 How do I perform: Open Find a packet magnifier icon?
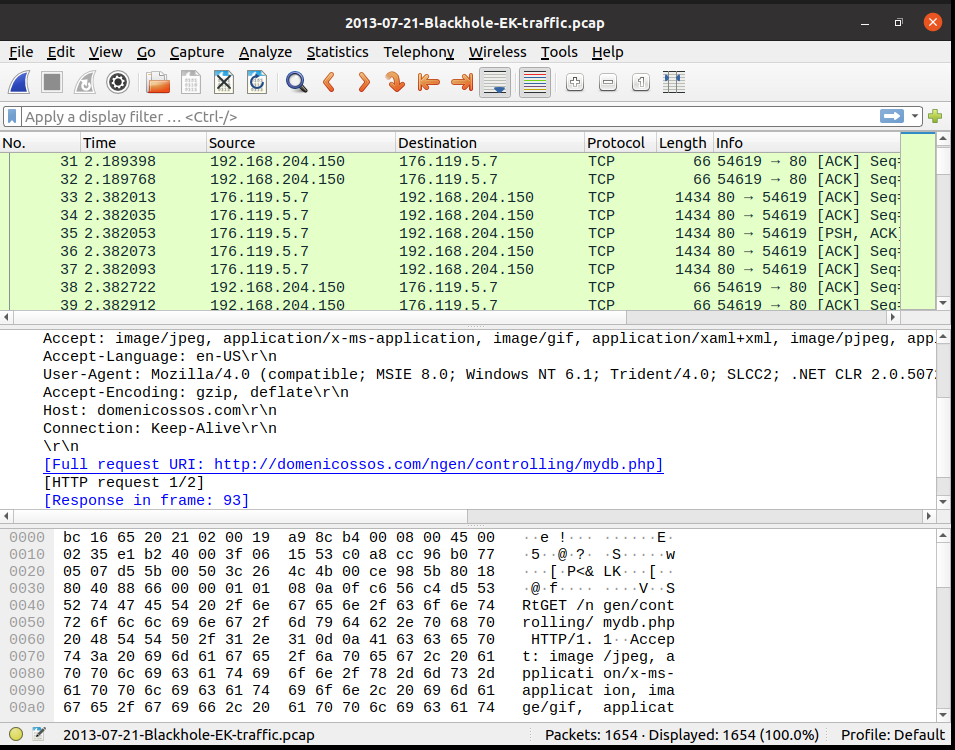(297, 82)
